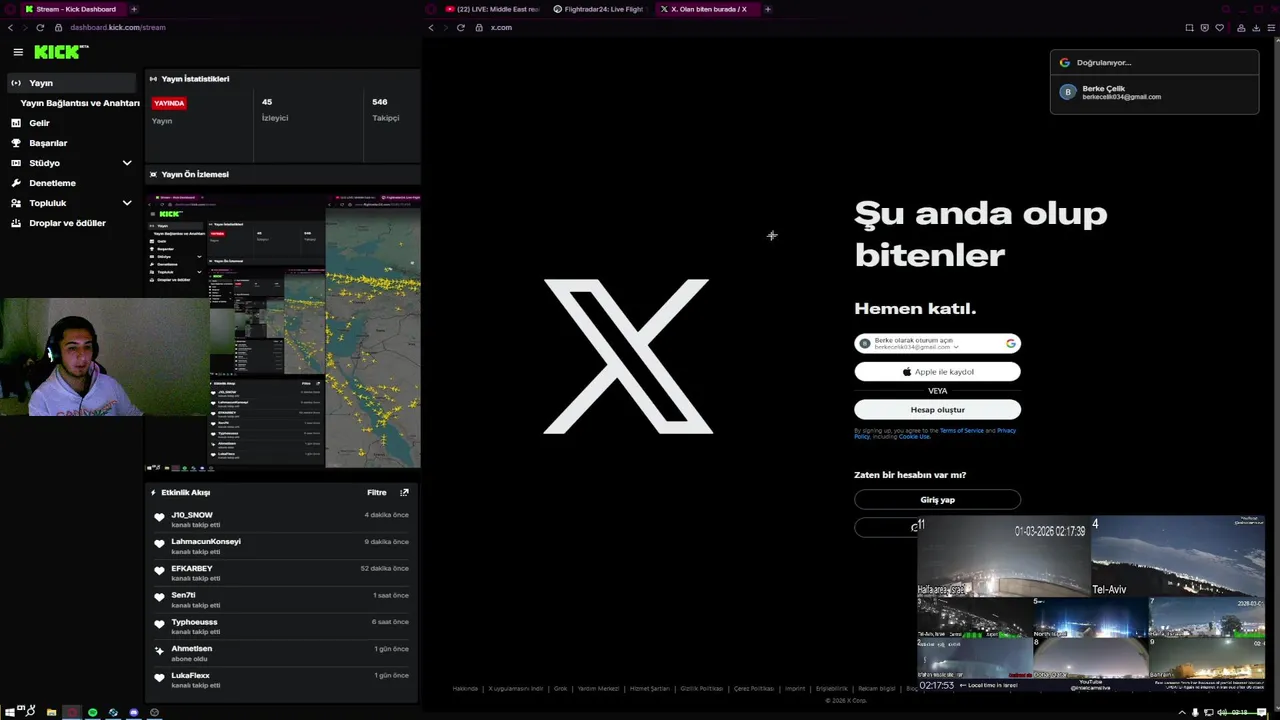This screenshot has height=720, width=1280.
Task: Open Gizlilik Politikası footer link
Action: pyautogui.click(x=701, y=688)
